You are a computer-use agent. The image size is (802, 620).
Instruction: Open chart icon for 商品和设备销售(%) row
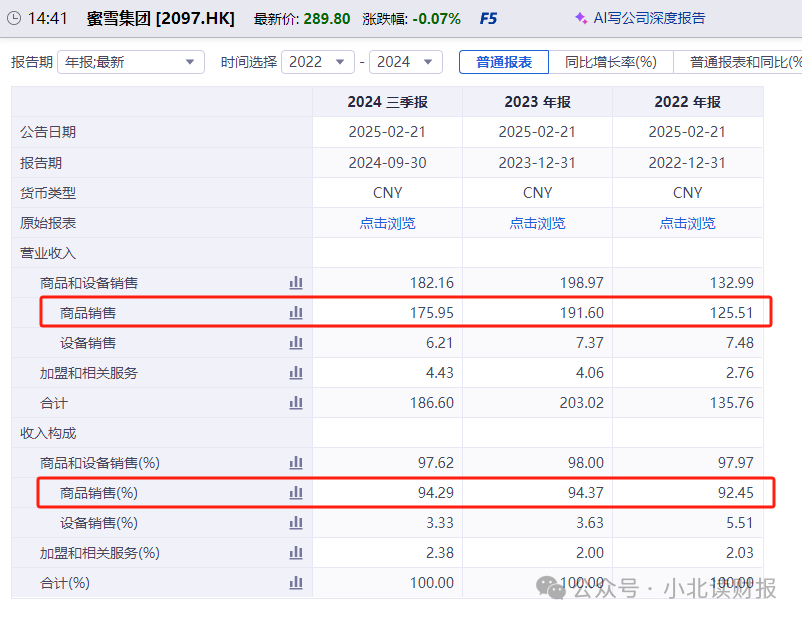296,463
